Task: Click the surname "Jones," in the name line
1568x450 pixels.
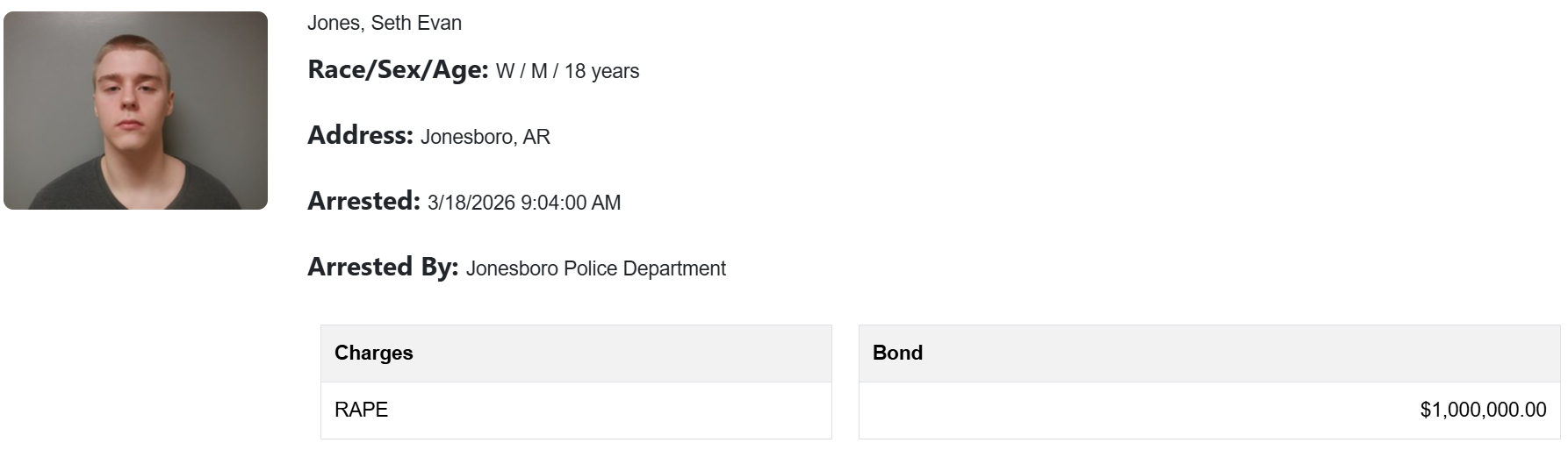Action: [335, 23]
